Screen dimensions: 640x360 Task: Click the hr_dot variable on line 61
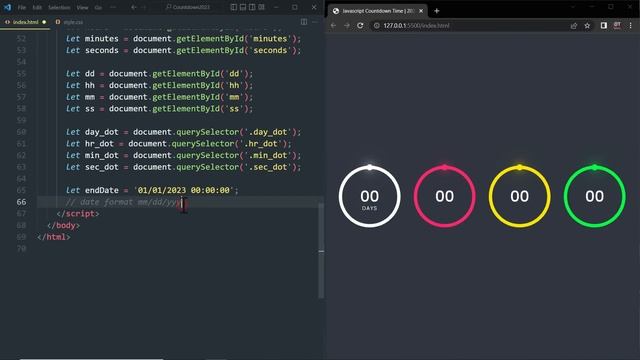(x=99, y=144)
